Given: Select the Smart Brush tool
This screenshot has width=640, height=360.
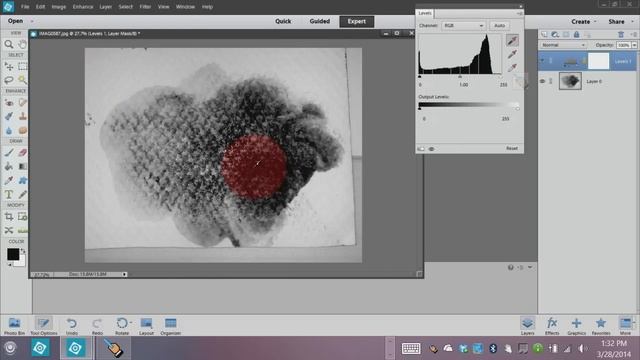Looking at the screenshot, I should pyautogui.click(x=9, y=116).
